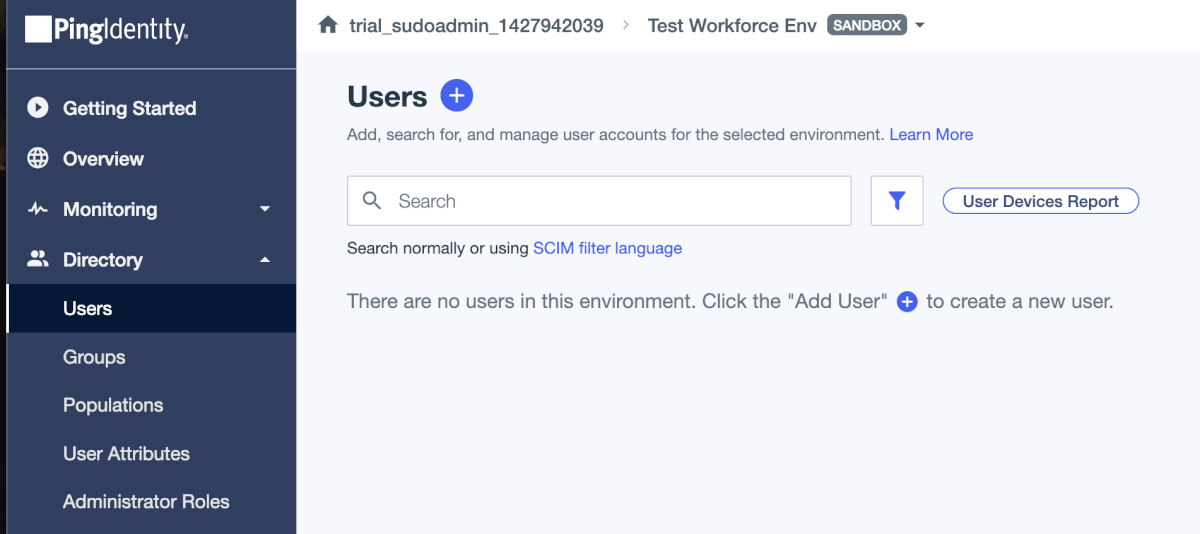
Task: Click the User Devices Report button
Action: point(1040,201)
